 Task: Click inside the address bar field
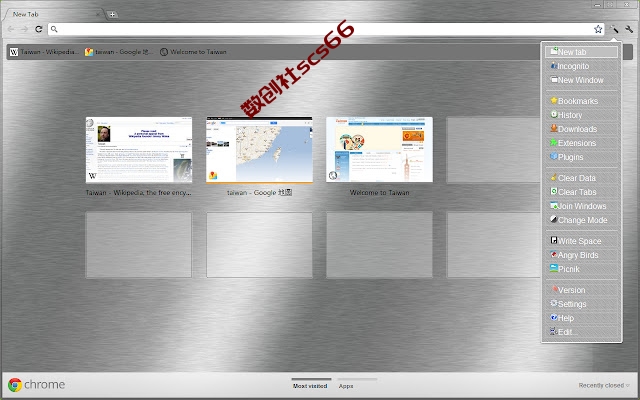click(x=327, y=29)
